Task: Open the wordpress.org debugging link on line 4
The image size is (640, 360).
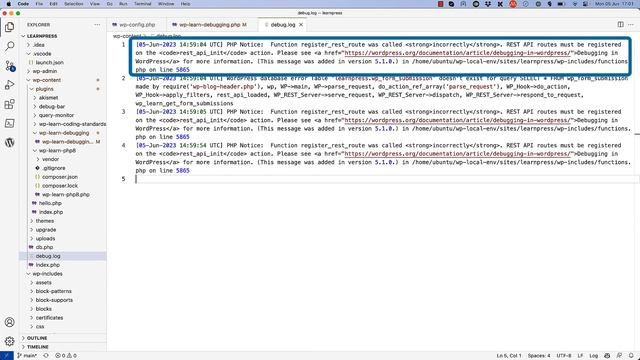Action: tap(457, 154)
